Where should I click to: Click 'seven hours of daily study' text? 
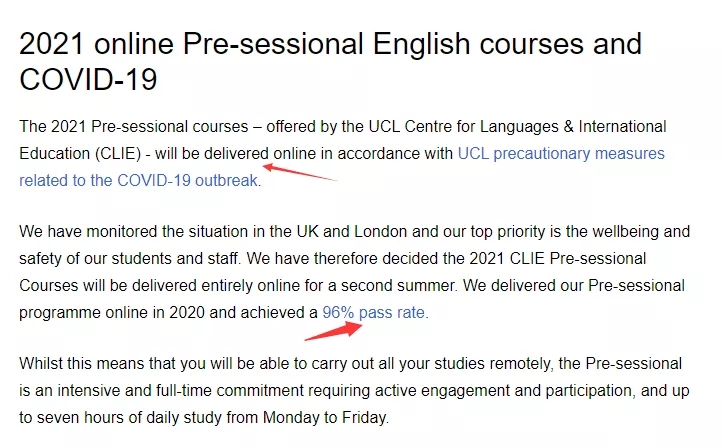click(129, 418)
